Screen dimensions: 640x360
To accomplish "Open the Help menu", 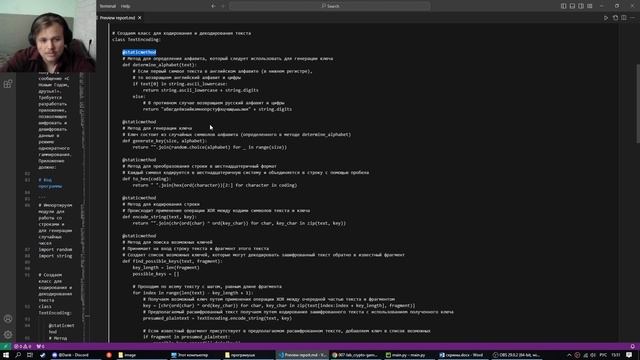I will tap(126, 6).
